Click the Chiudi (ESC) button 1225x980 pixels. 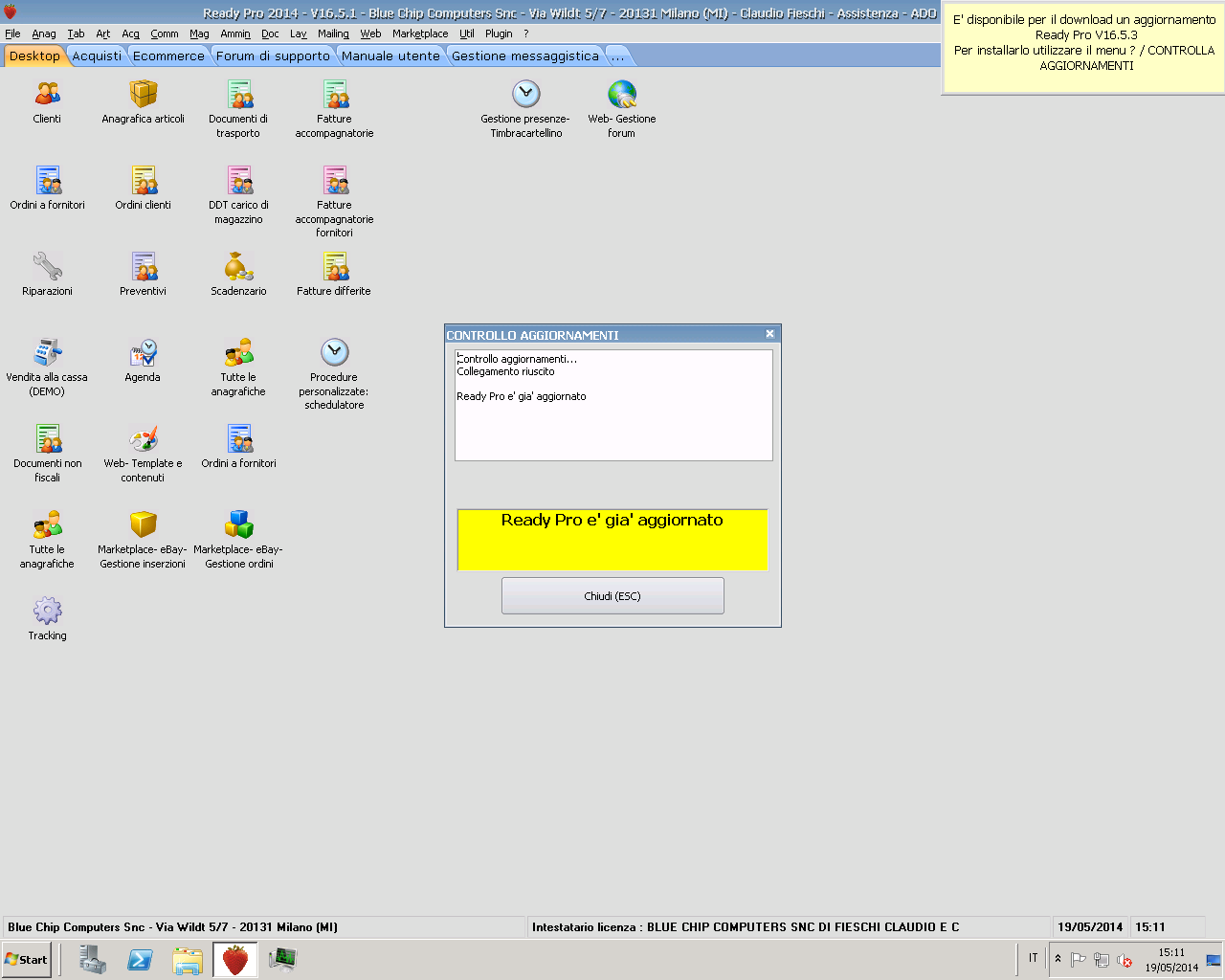612,595
